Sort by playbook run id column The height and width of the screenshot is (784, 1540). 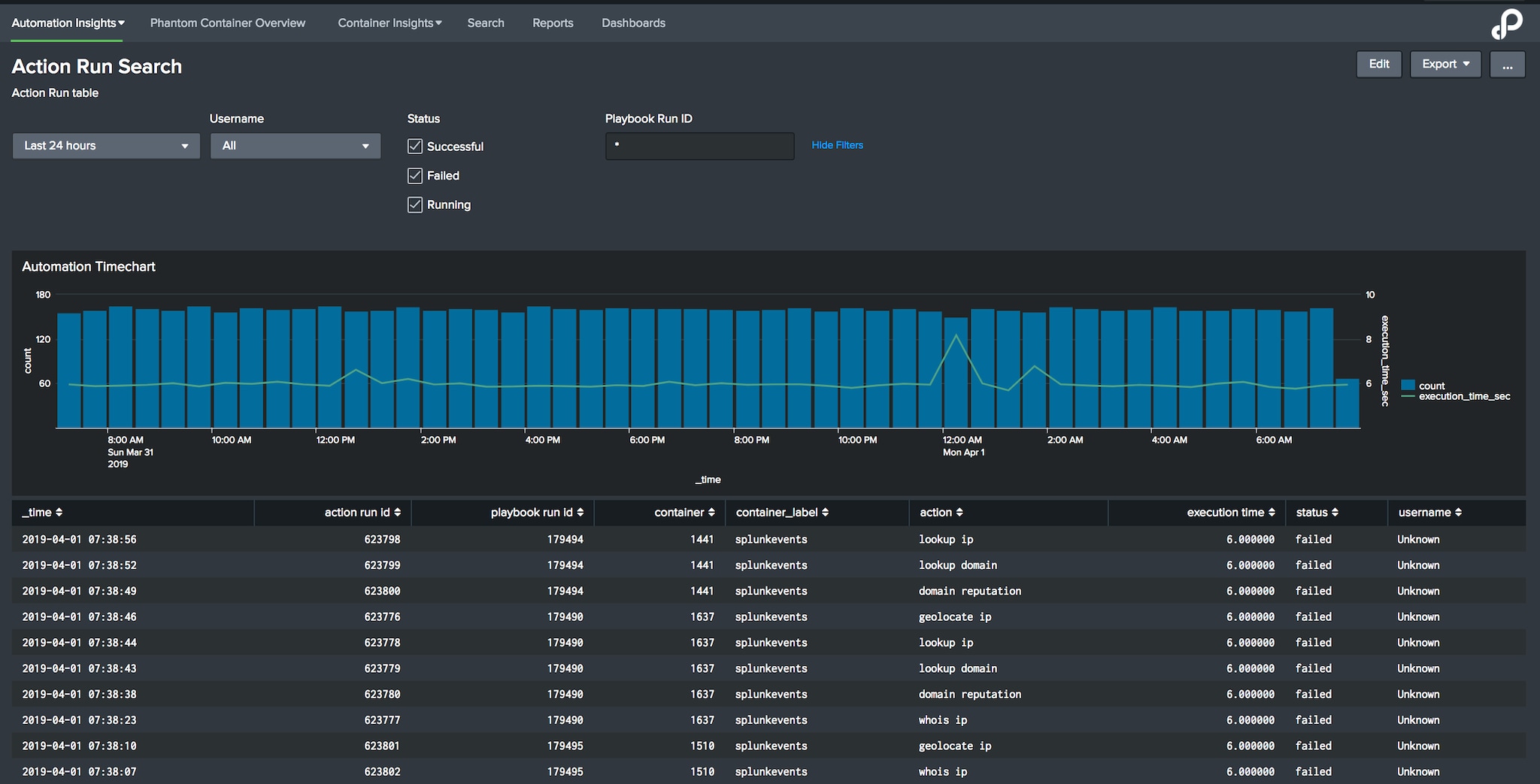[537, 513]
